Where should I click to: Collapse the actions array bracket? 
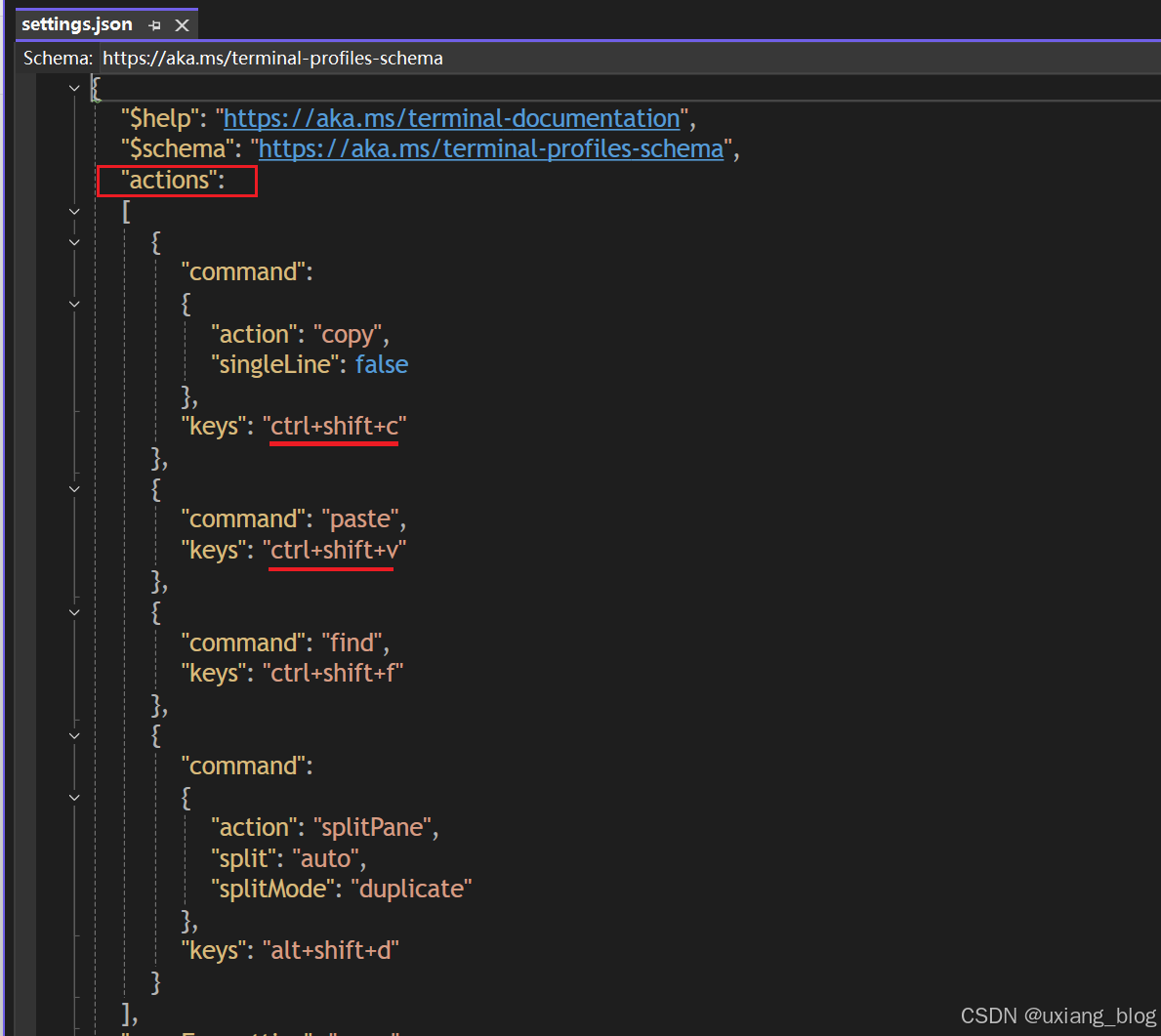coord(74,212)
